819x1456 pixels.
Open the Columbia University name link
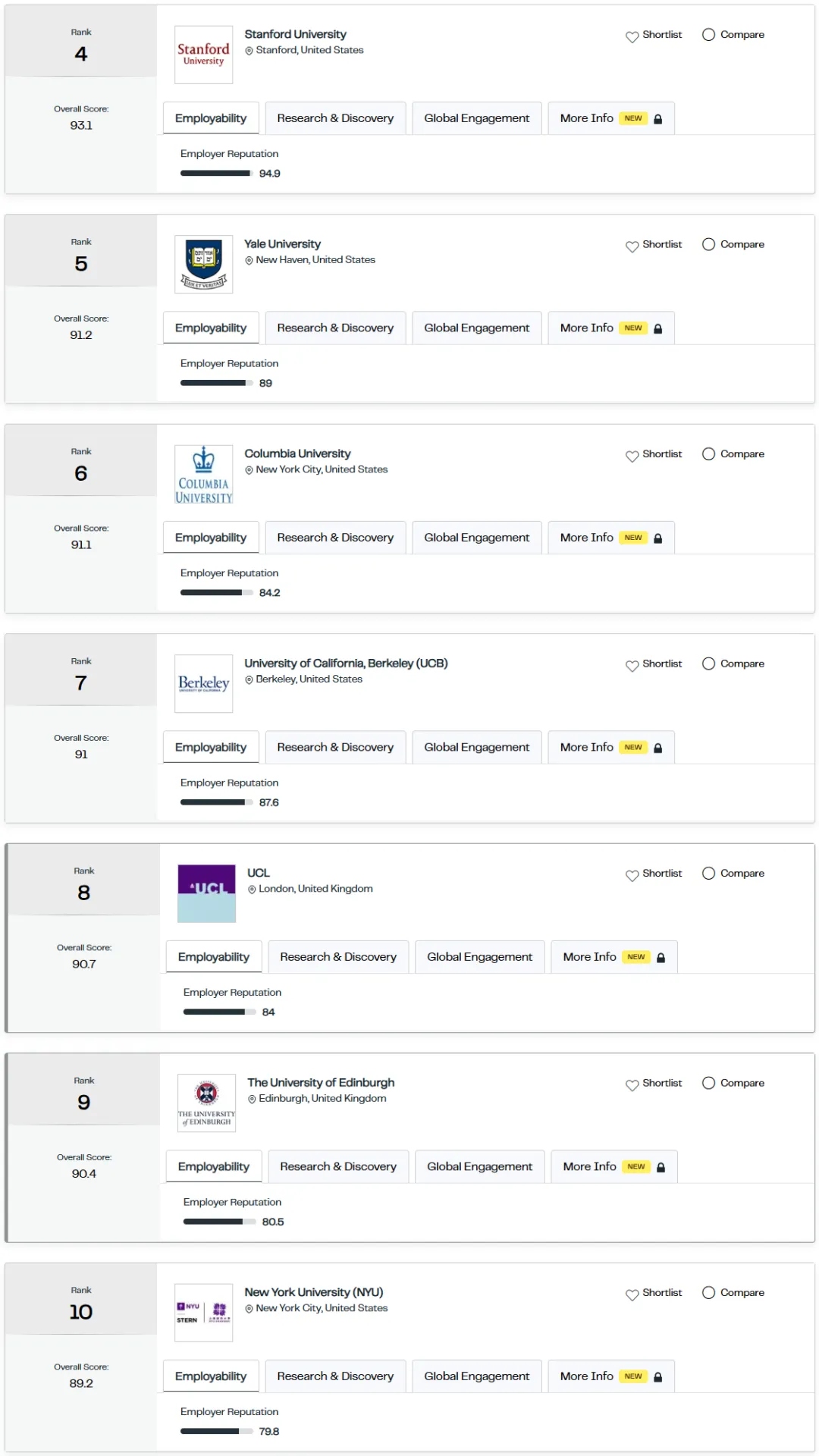coord(297,453)
